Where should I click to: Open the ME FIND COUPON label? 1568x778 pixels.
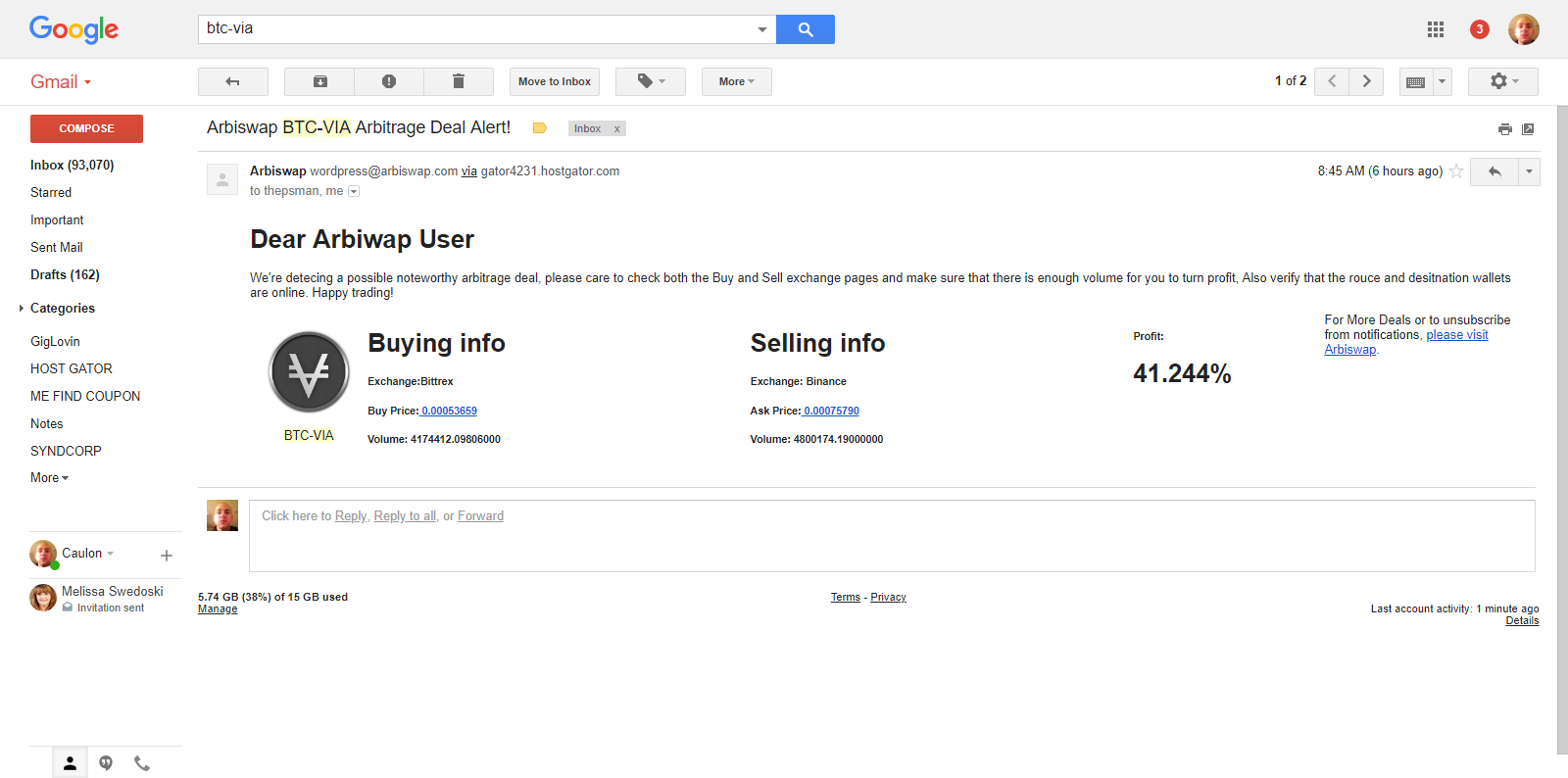(85, 397)
